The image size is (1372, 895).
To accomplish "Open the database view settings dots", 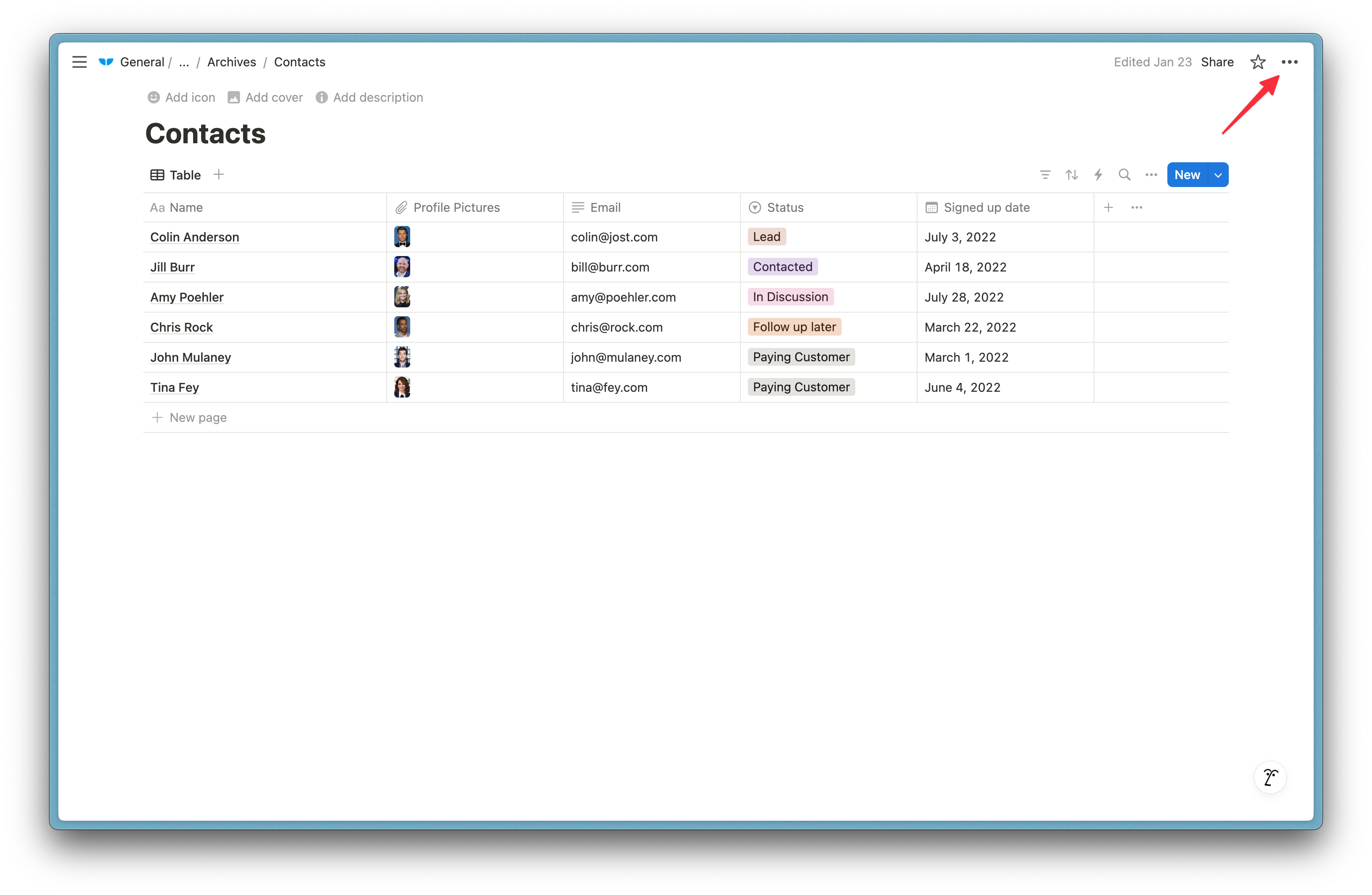I will coord(1151,175).
